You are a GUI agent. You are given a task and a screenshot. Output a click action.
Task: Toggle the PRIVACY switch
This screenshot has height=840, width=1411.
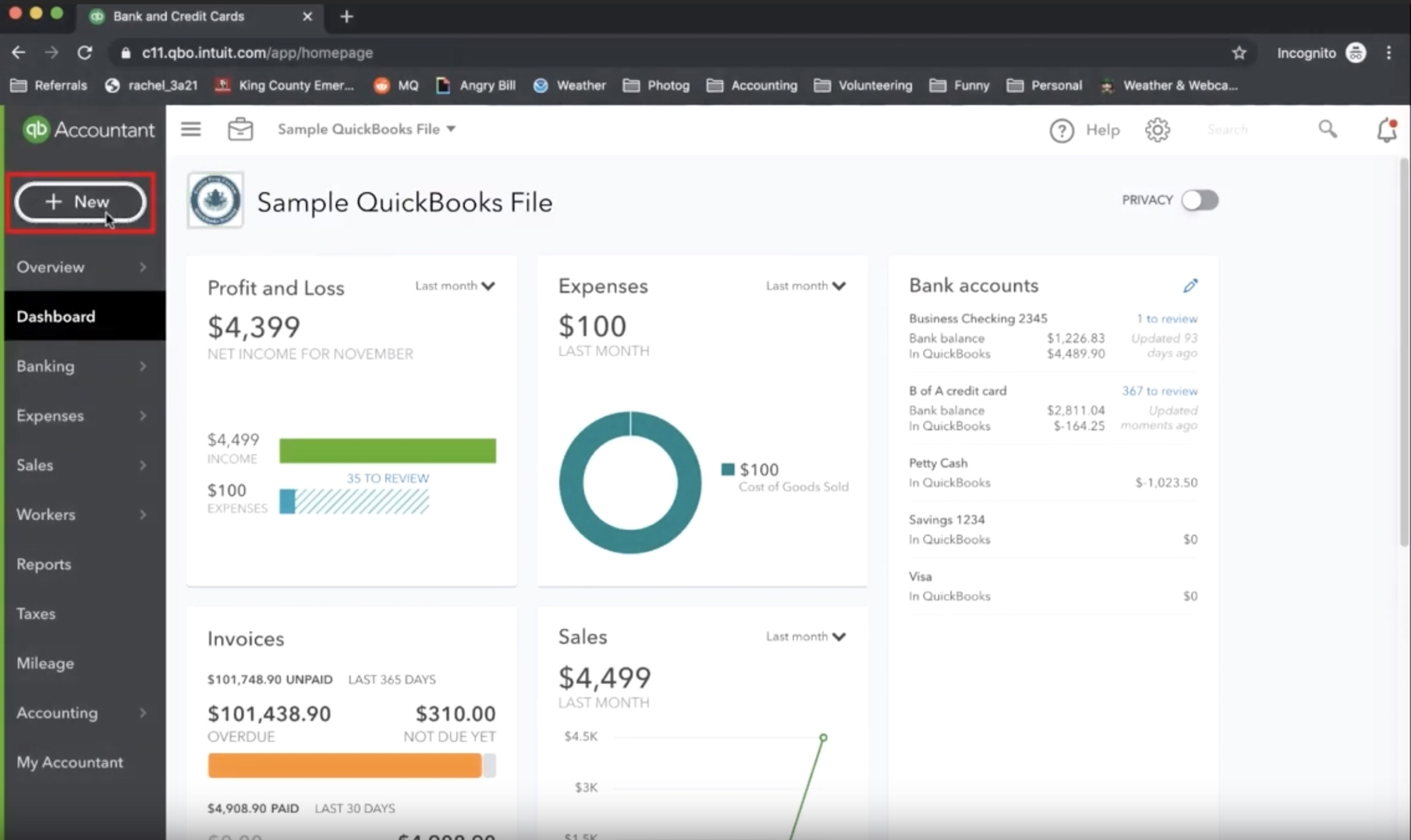1199,201
